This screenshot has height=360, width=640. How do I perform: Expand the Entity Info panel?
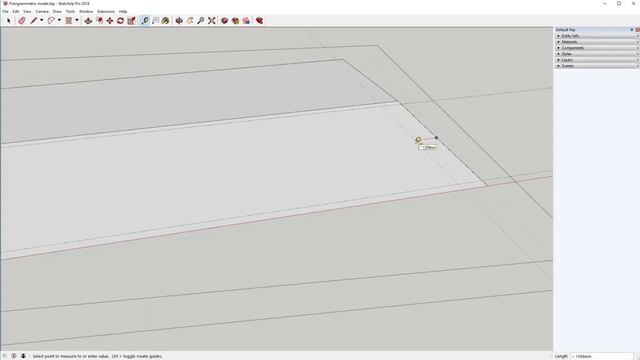coord(559,36)
